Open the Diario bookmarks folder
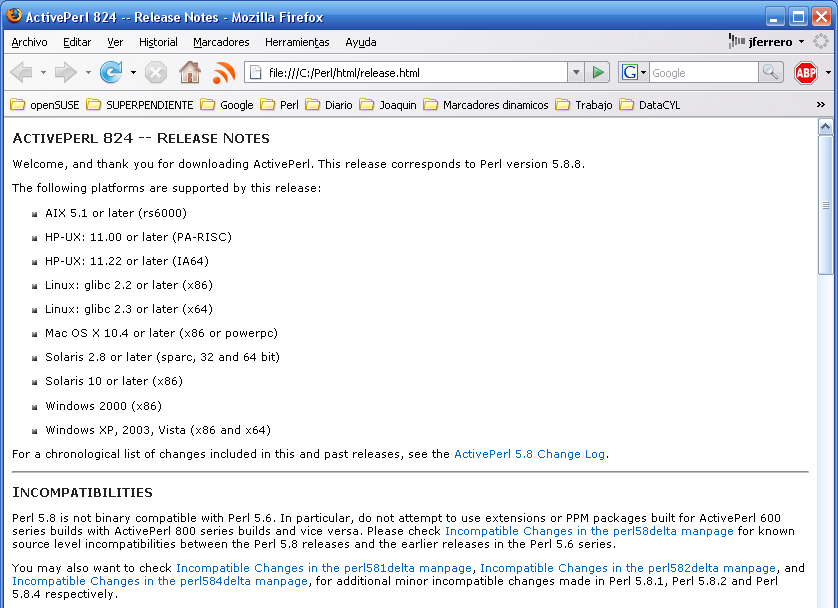This screenshot has width=838, height=608. (329, 105)
